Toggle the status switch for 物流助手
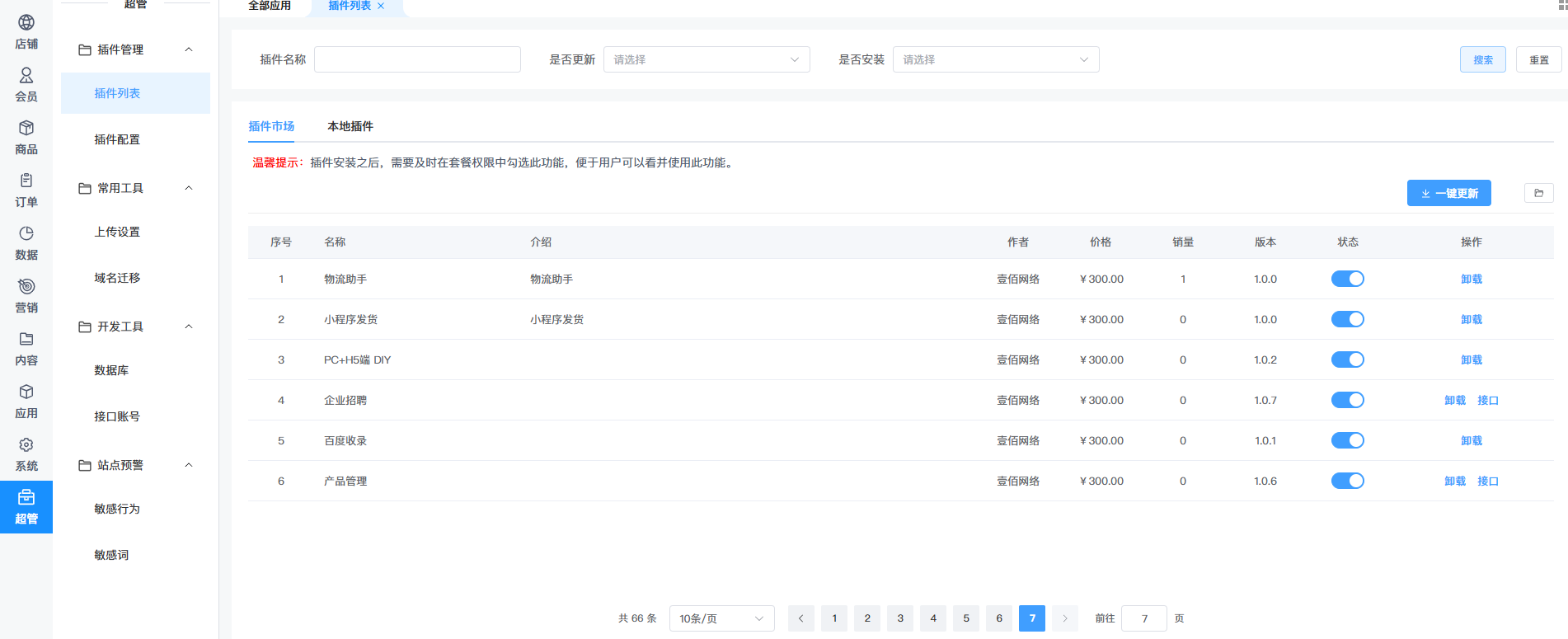 [1348, 279]
